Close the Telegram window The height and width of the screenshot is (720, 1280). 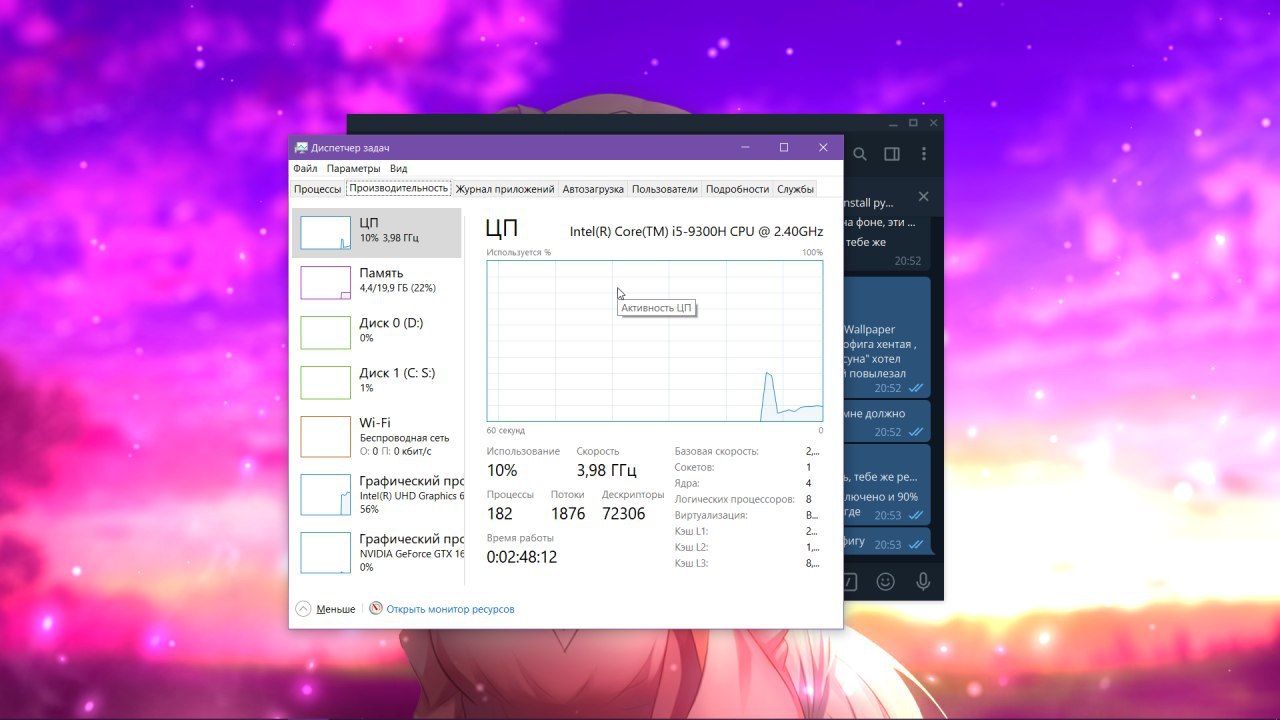point(934,123)
